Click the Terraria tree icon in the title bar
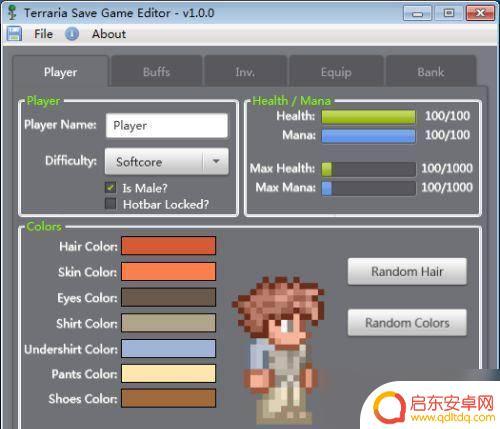The image size is (500, 429). tap(12, 13)
